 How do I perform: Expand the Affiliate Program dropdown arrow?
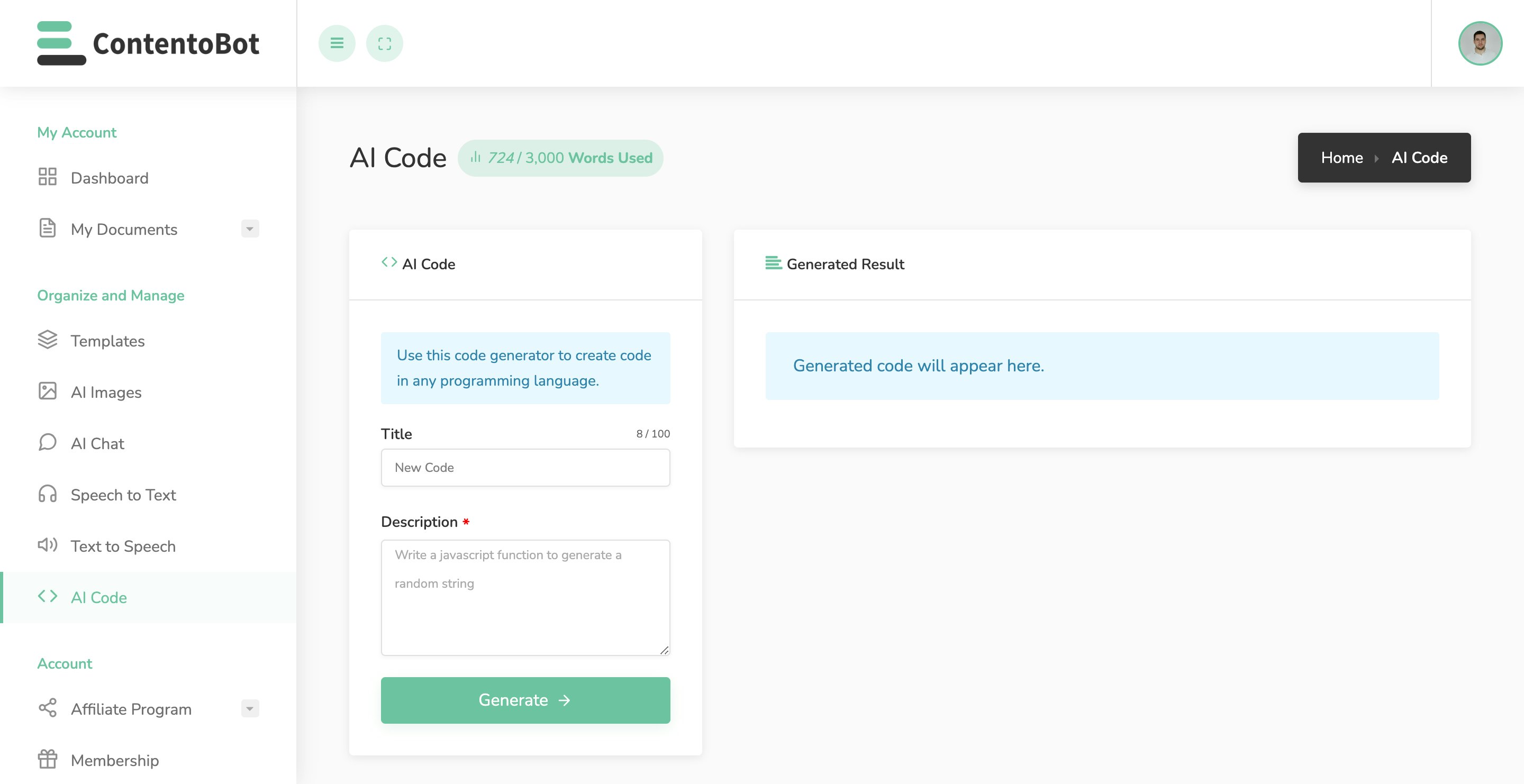tap(250, 708)
